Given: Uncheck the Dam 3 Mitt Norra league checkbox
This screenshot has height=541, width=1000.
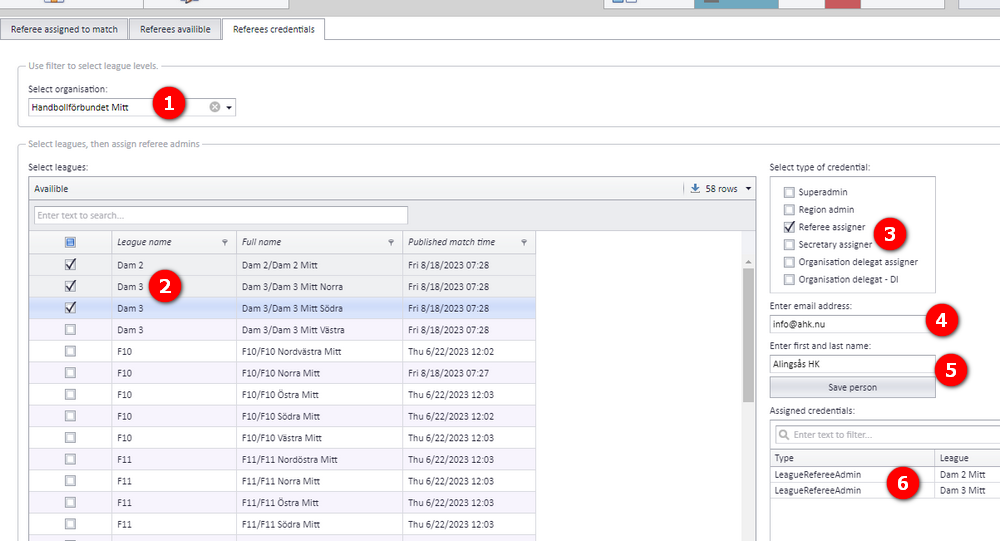Looking at the screenshot, I should [x=70, y=286].
